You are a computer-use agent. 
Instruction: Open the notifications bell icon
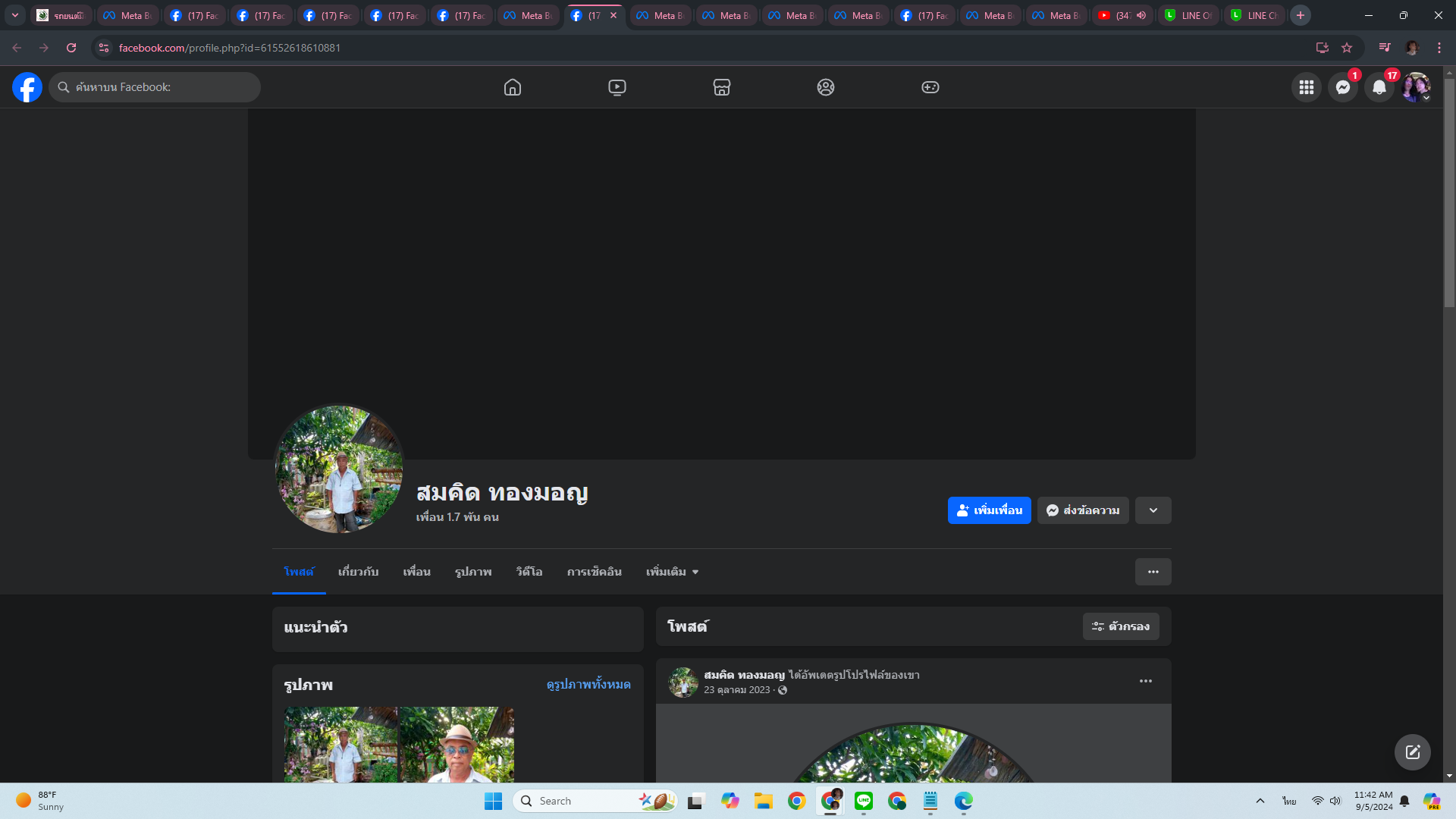1379,87
